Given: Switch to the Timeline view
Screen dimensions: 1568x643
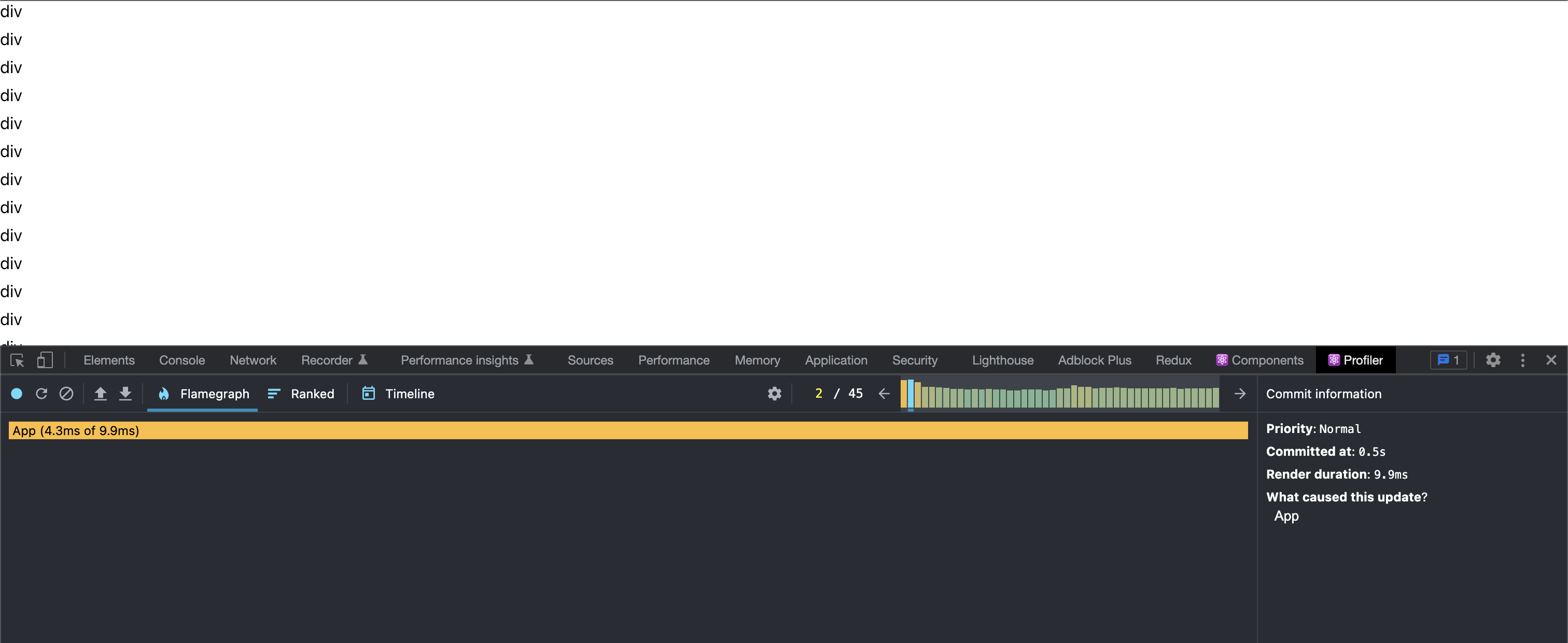Looking at the screenshot, I should (x=398, y=394).
